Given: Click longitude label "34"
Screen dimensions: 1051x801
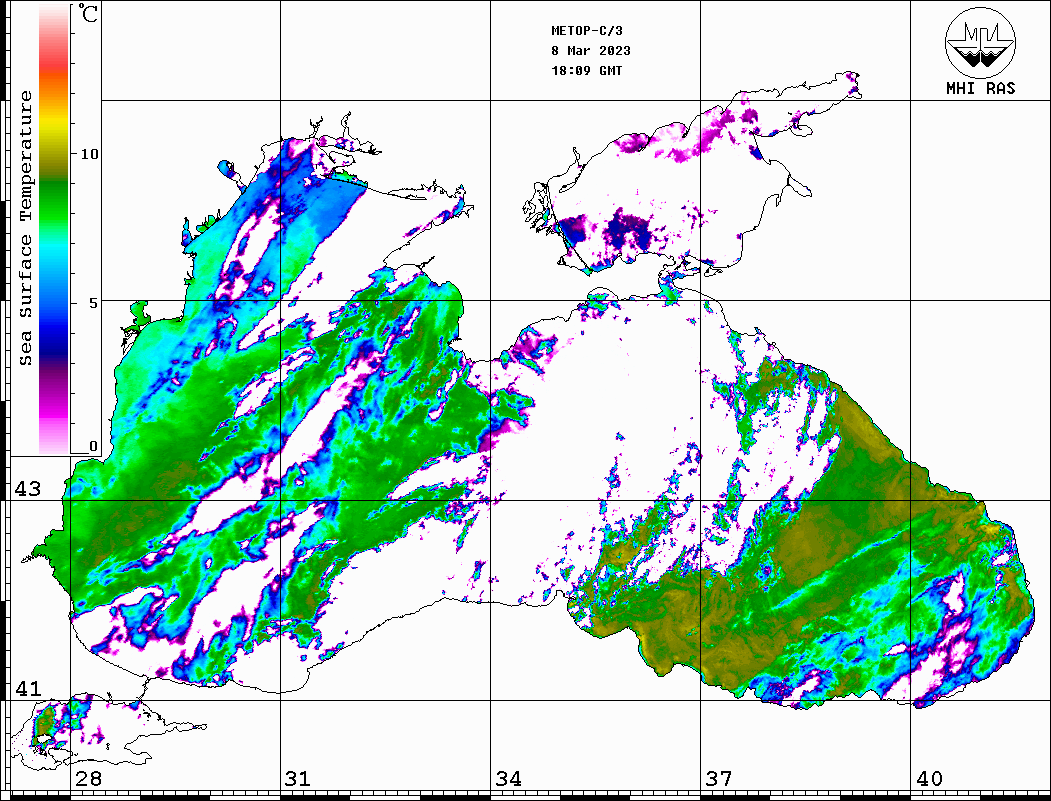Looking at the screenshot, I should click(509, 779).
